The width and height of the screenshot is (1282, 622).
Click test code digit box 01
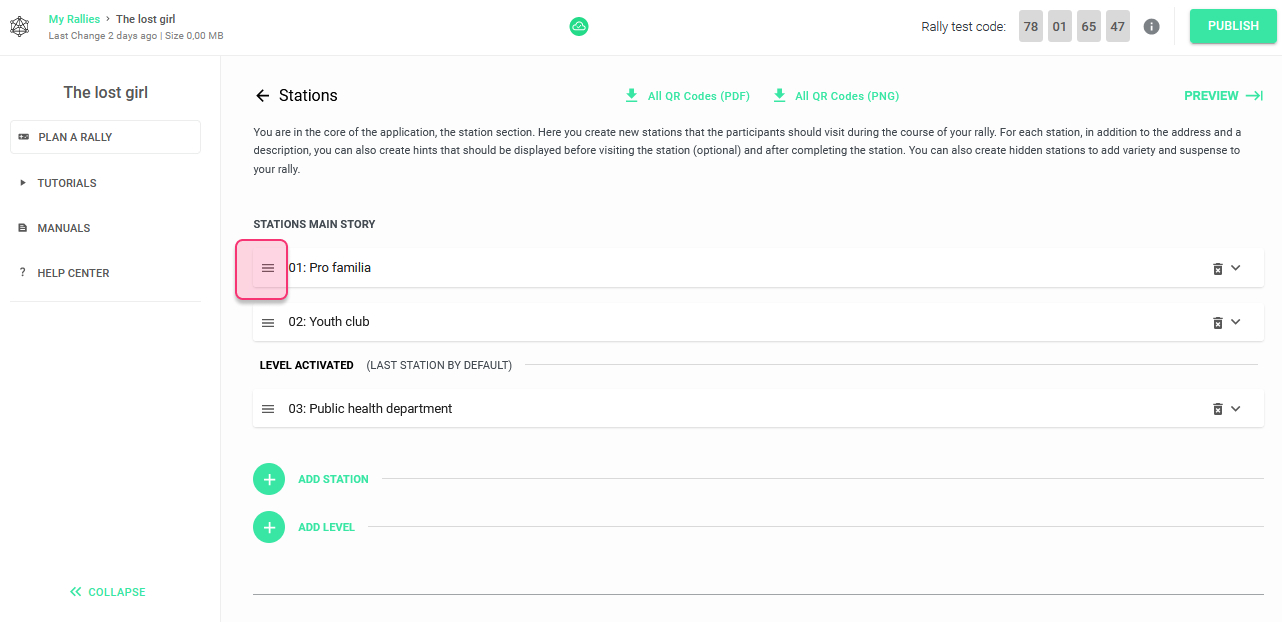(1060, 27)
